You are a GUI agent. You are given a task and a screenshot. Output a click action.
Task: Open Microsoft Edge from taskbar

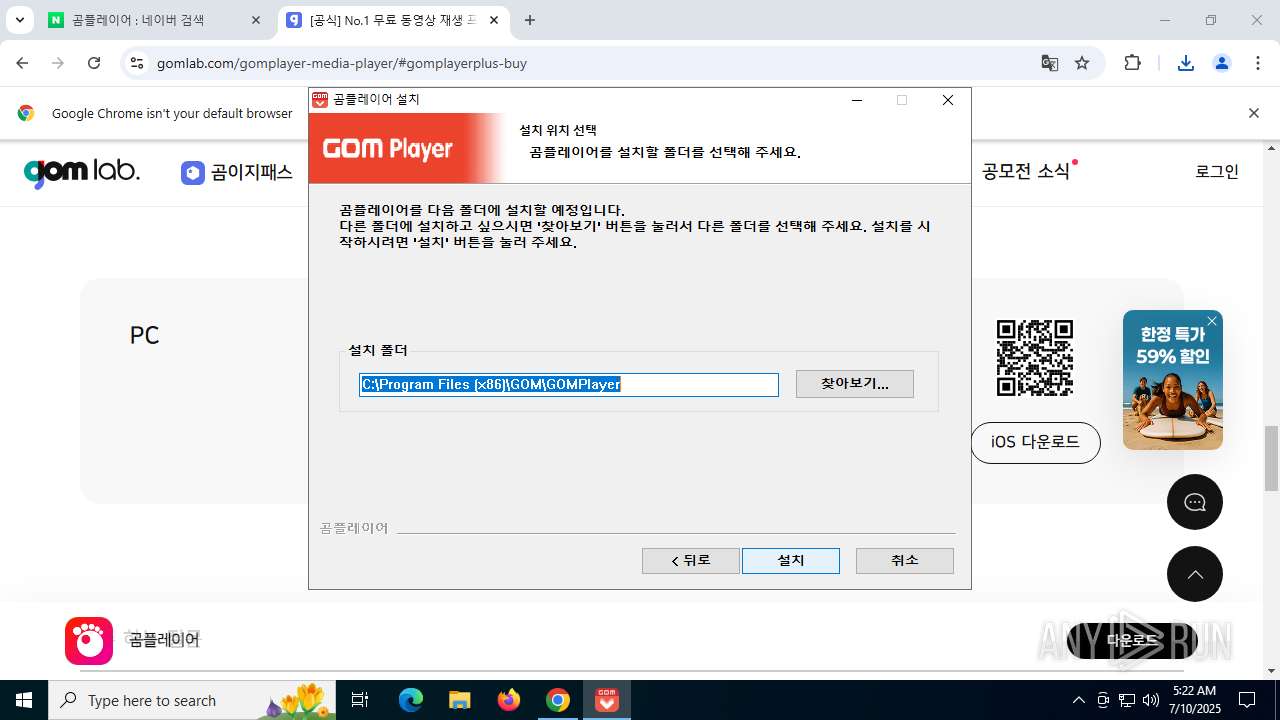pyautogui.click(x=411, y=700)
